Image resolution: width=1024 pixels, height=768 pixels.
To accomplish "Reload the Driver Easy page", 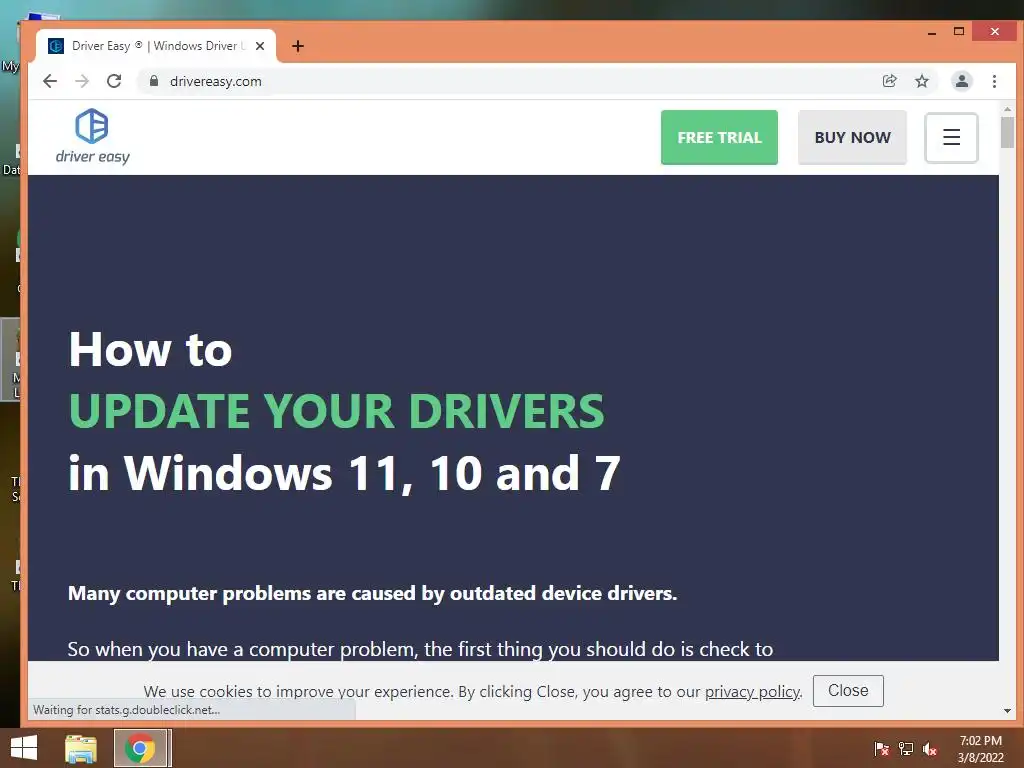I will (114, 81).
